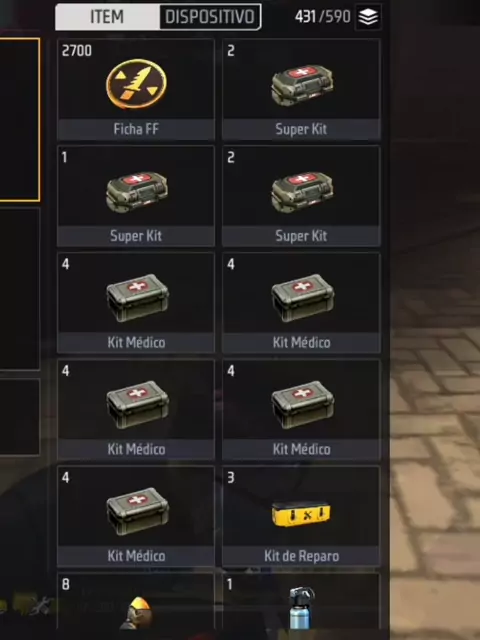Select the Ficha FF gold token icon
The width and height of the screenshot is (480, 640).
point(136,84)
